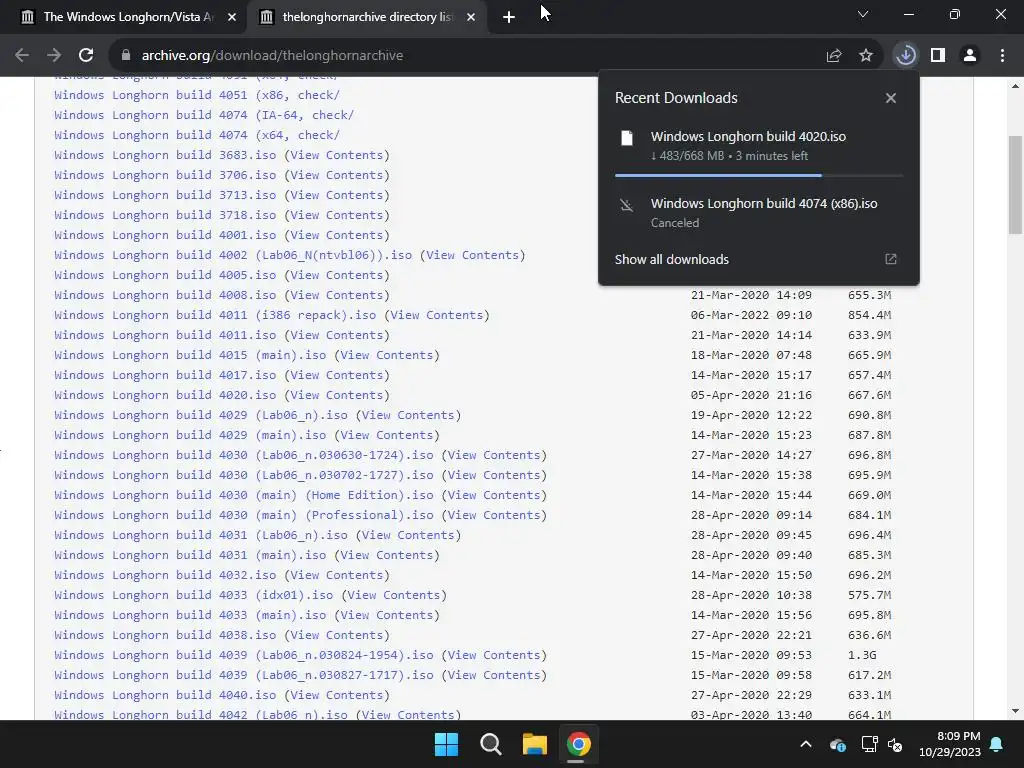Select the 1.3G file size text

click(x=862, y=655)
